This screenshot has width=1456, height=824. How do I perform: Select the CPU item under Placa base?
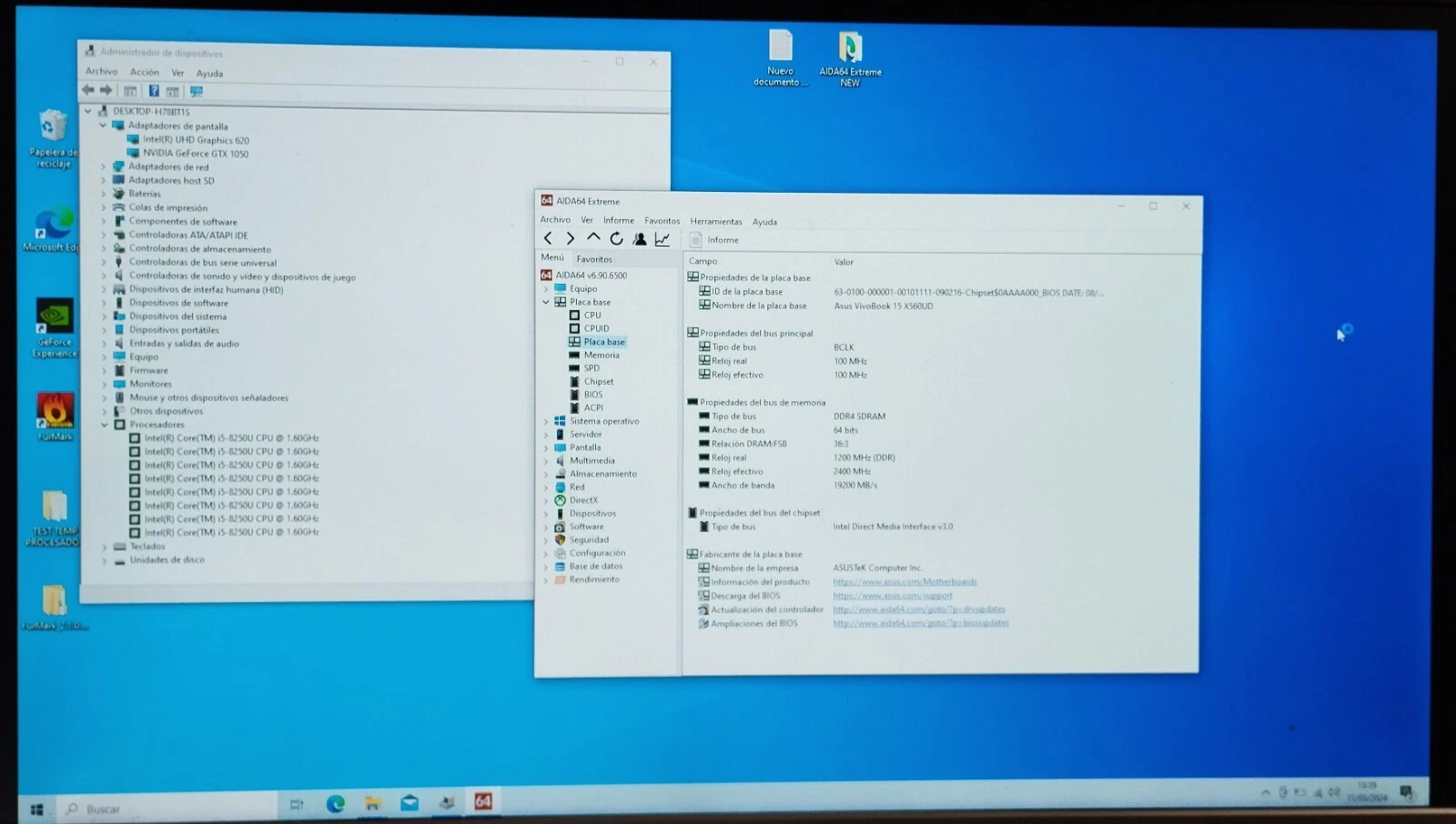pos(592,316)
